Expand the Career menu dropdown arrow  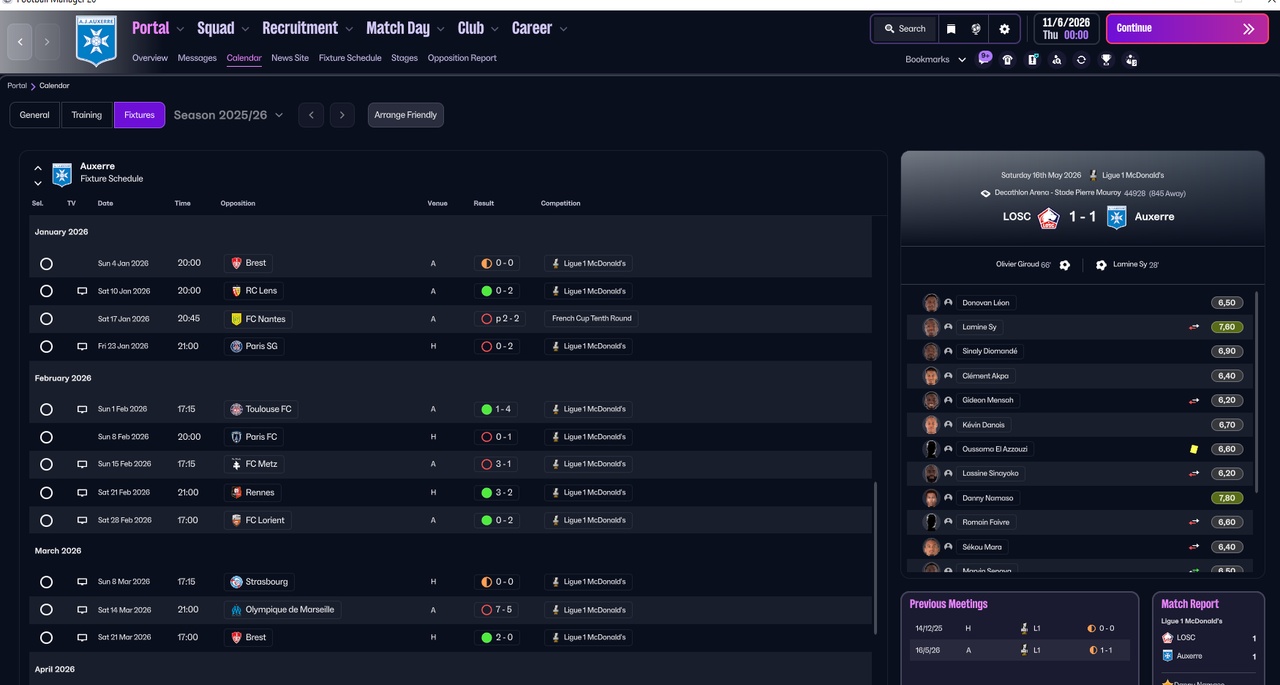click(564, 29)
